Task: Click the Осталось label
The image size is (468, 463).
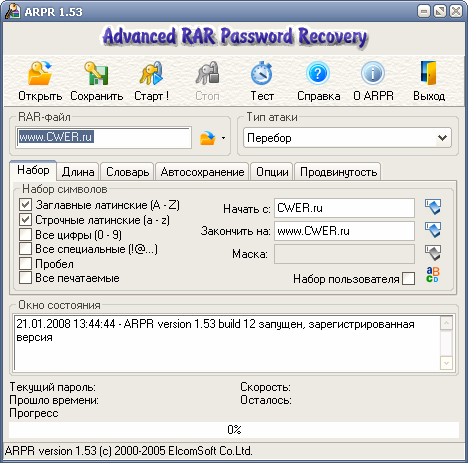Action: [266, 400]
